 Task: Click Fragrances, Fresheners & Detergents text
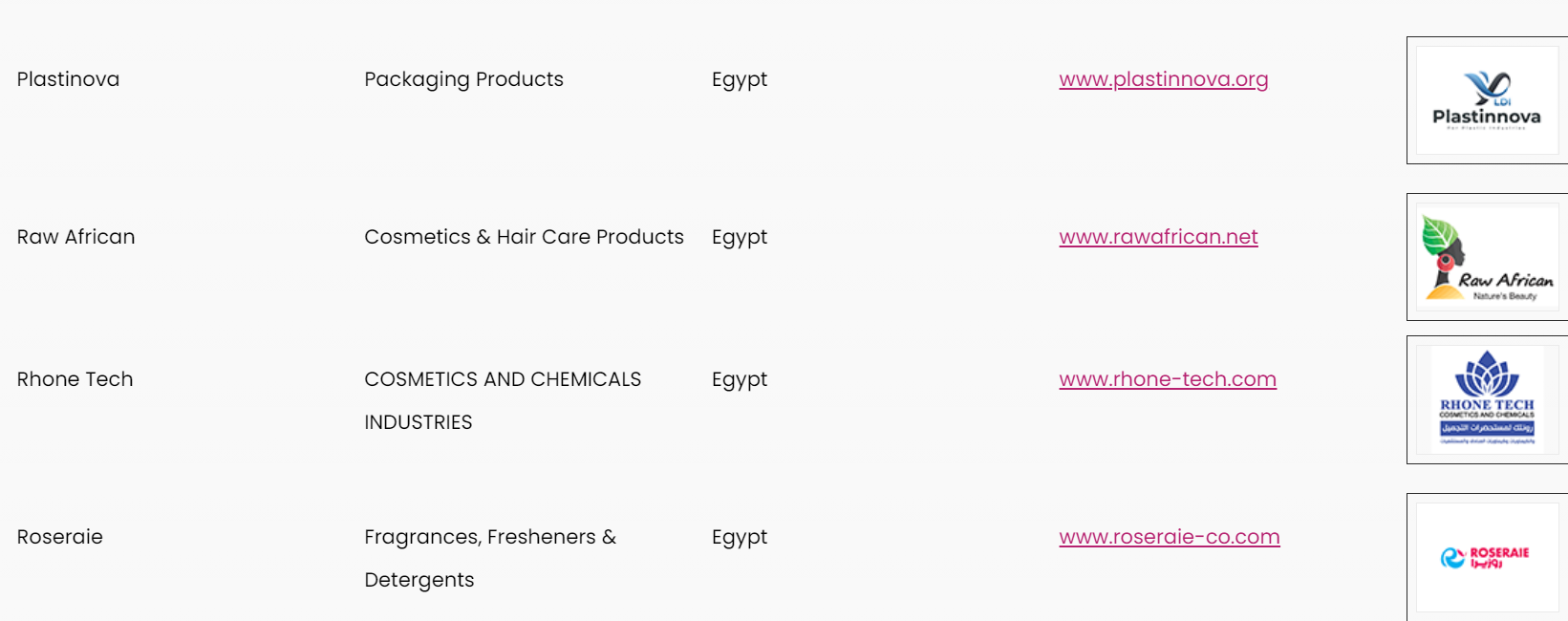490,558
